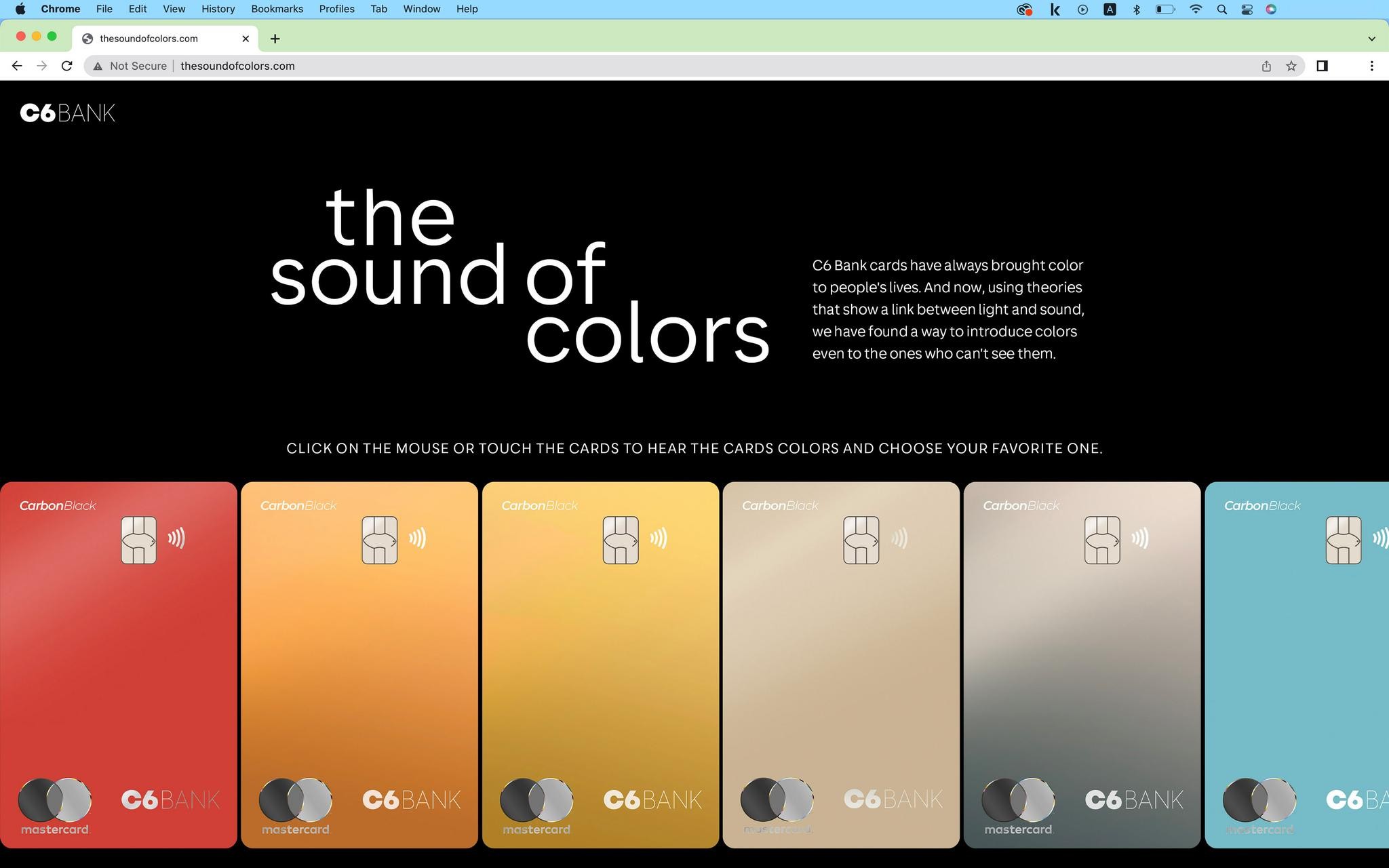Click the C6 Bank logo at top left
The width and height of the screenshot is (1389, 868).
(x=68, y=113)
